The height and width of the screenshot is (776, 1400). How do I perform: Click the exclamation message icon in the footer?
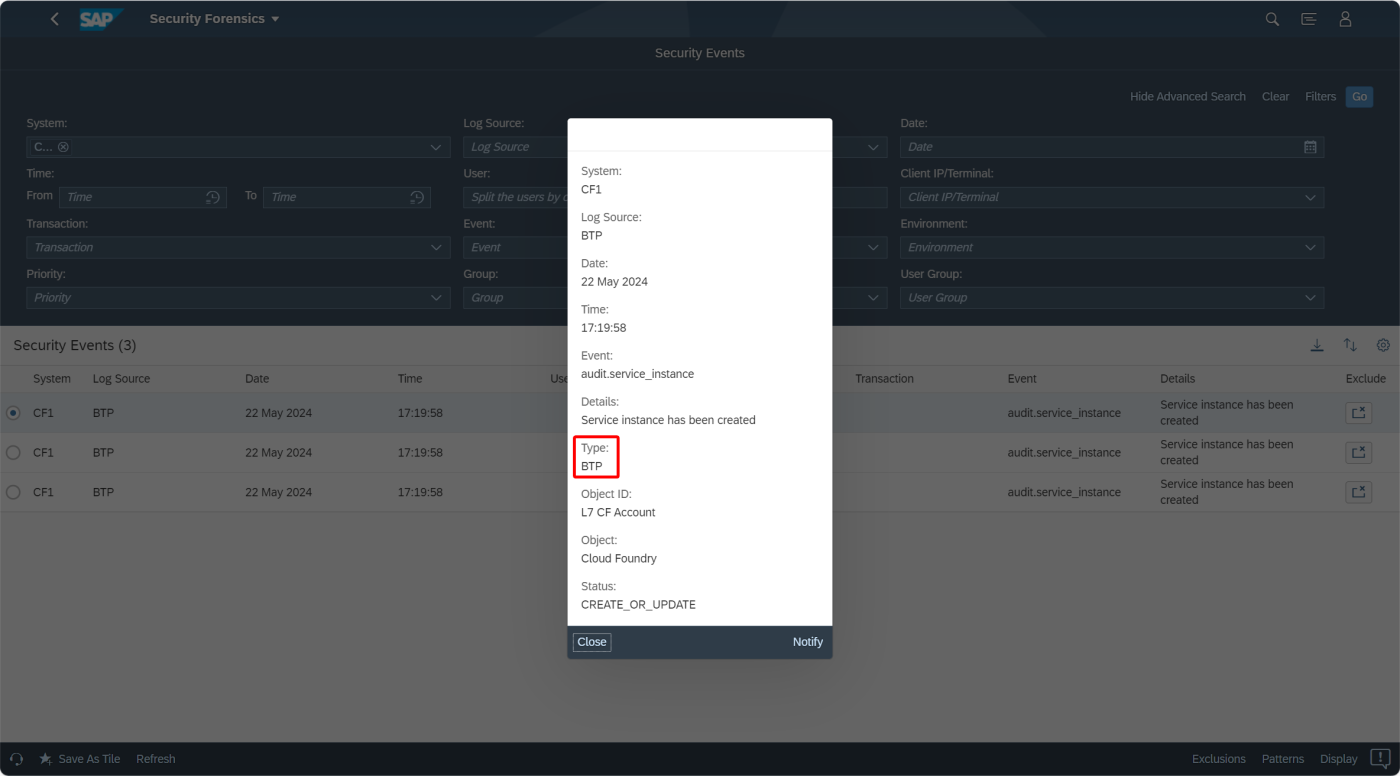1380,758
